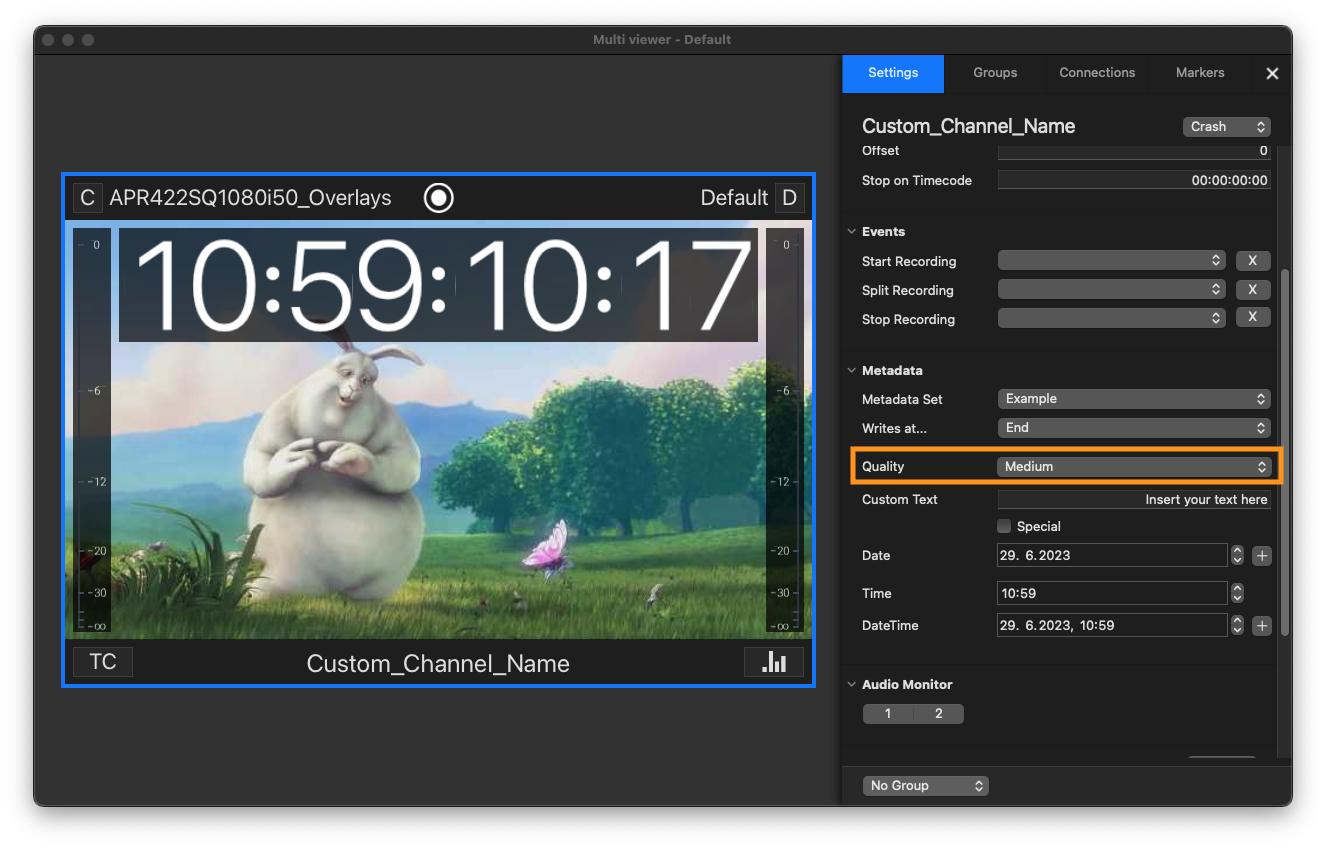Viewport: 1326px width, 848px height.
Task: Open the Stop Recording event dropdown
Action: [x=1112, y=318]
